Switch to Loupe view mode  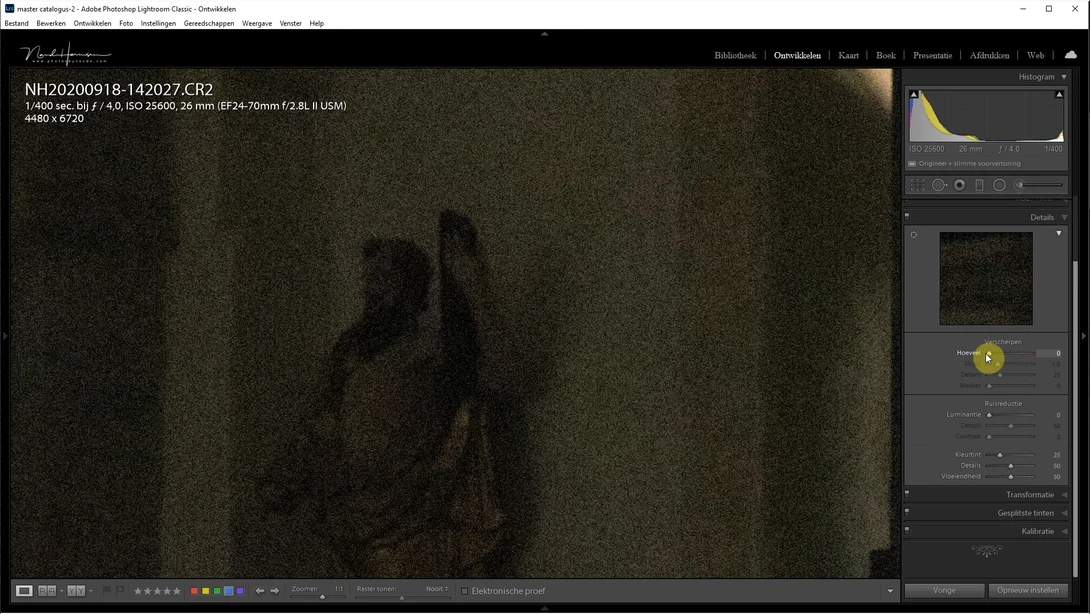click(x=24, y=590)
